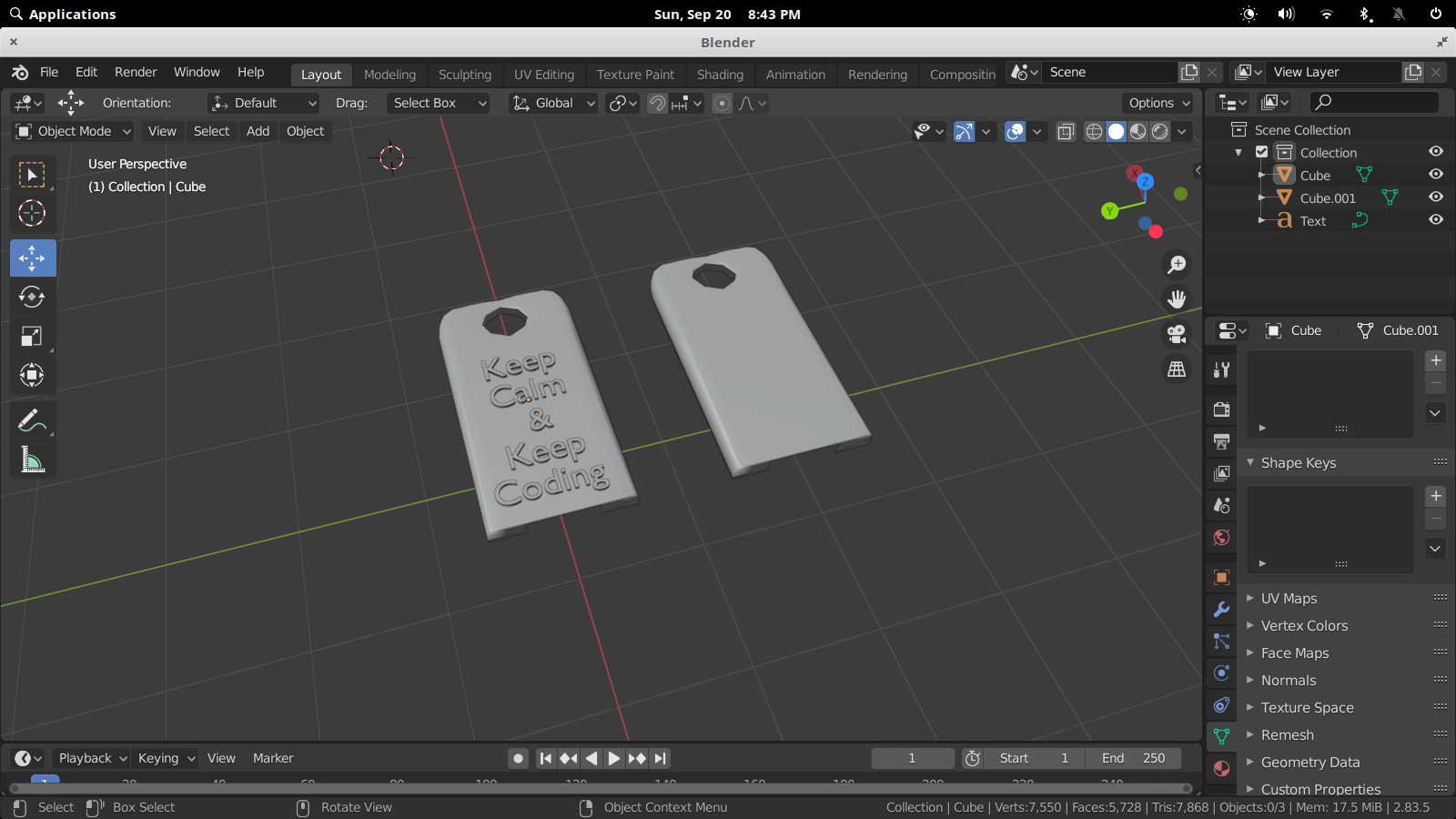This screenshot has width=1456, height=819.
Task: Open the Output properties tab
Action: point(1221,441)
